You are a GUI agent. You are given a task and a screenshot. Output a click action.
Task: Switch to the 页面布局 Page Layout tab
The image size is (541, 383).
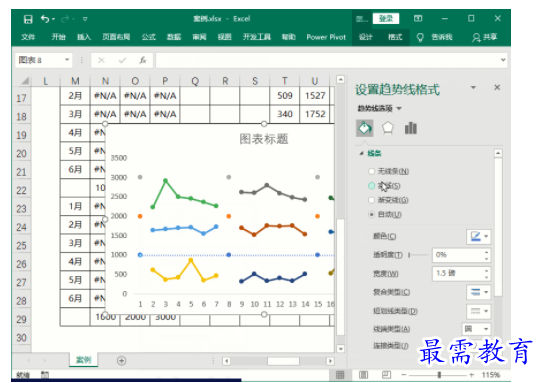click(x=116, y=37)
